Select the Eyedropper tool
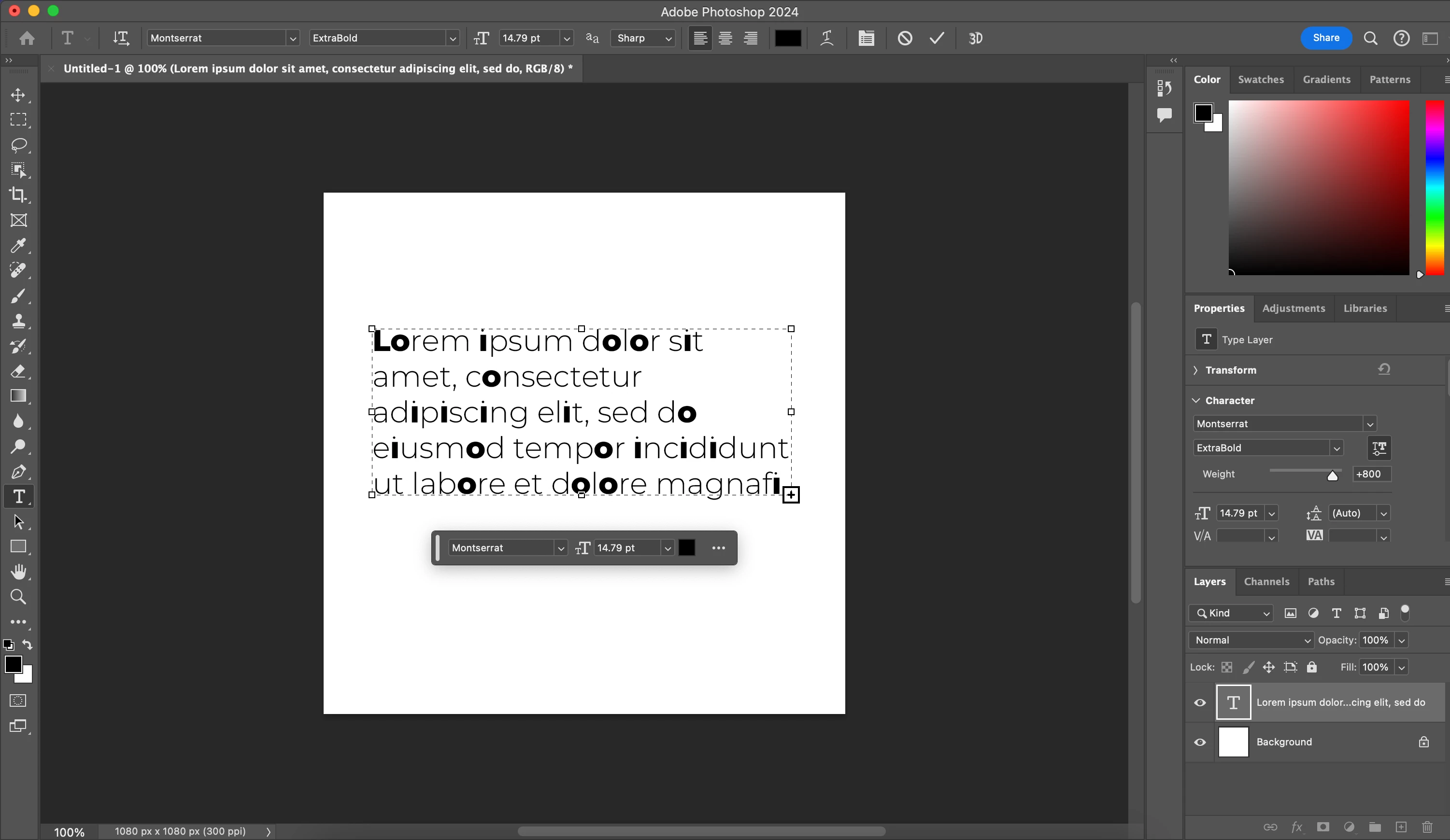Screen dimensions: 1450x840 coord(18,246)
